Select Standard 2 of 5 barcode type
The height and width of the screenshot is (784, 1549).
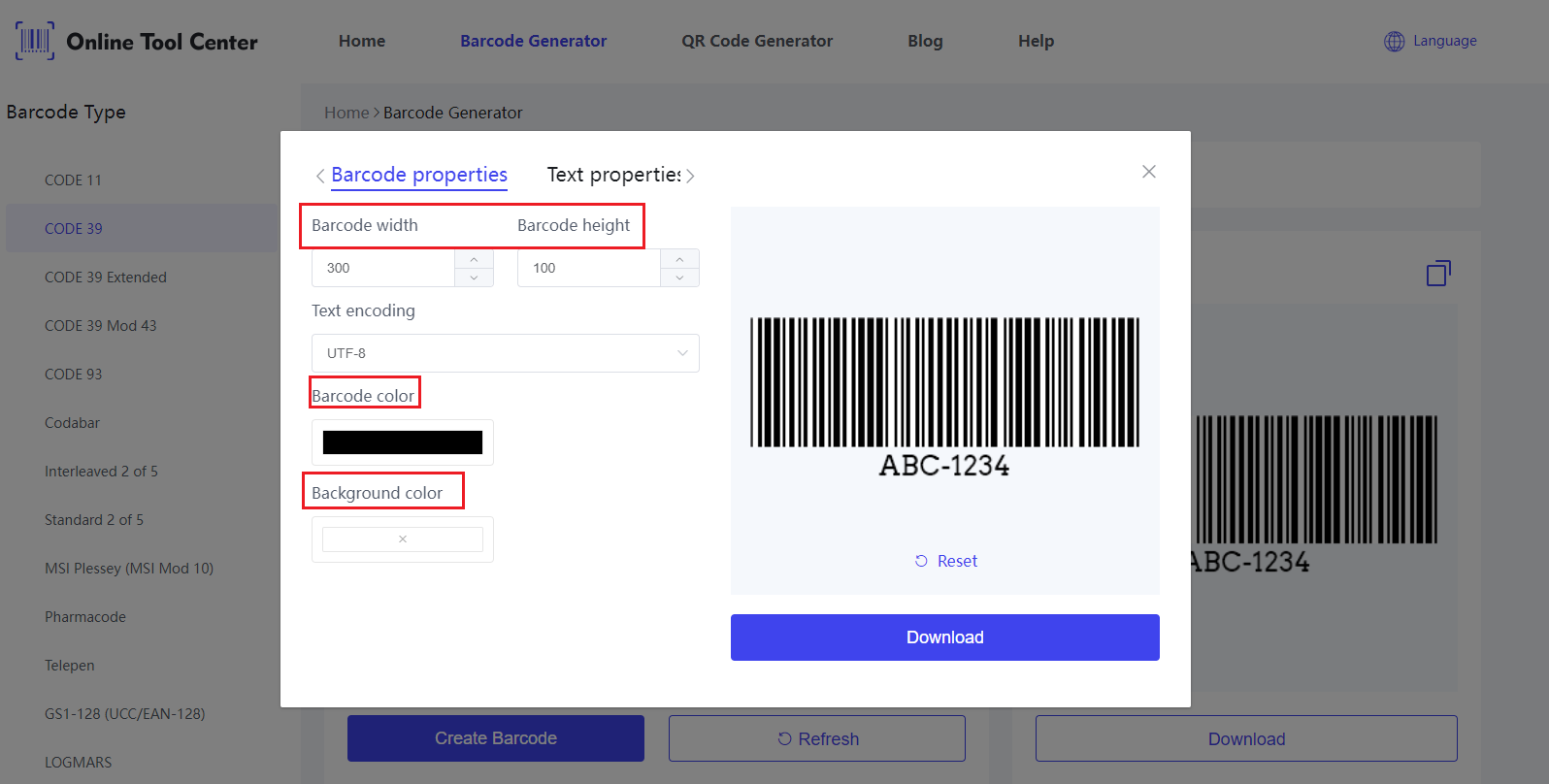94,520
